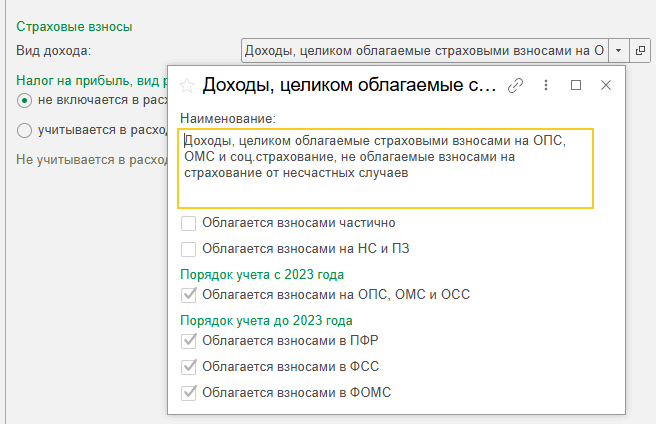Toggle Облагается взносами в ФСС checkbox
Viewport: 656px width, 424px height.
(188, 367)
